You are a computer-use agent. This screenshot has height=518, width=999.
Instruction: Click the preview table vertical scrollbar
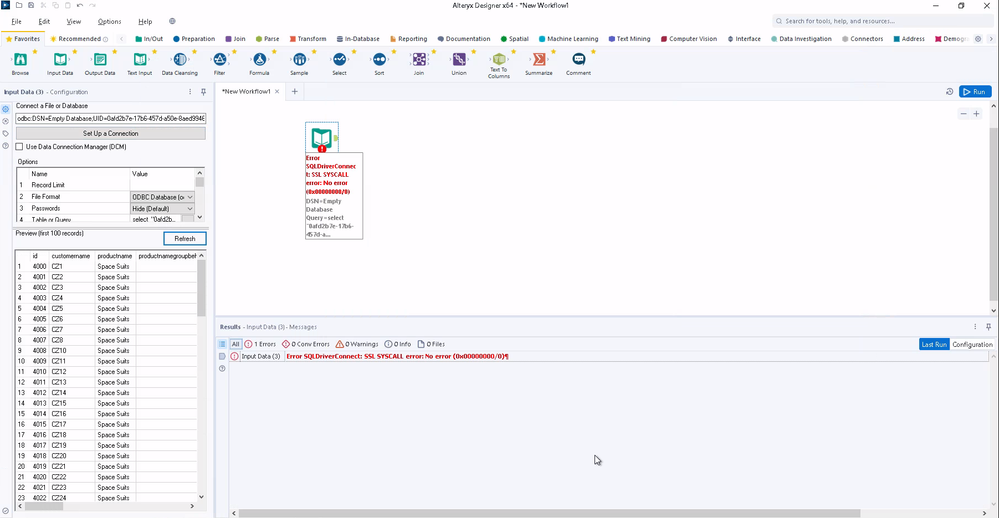pos(201,288)
